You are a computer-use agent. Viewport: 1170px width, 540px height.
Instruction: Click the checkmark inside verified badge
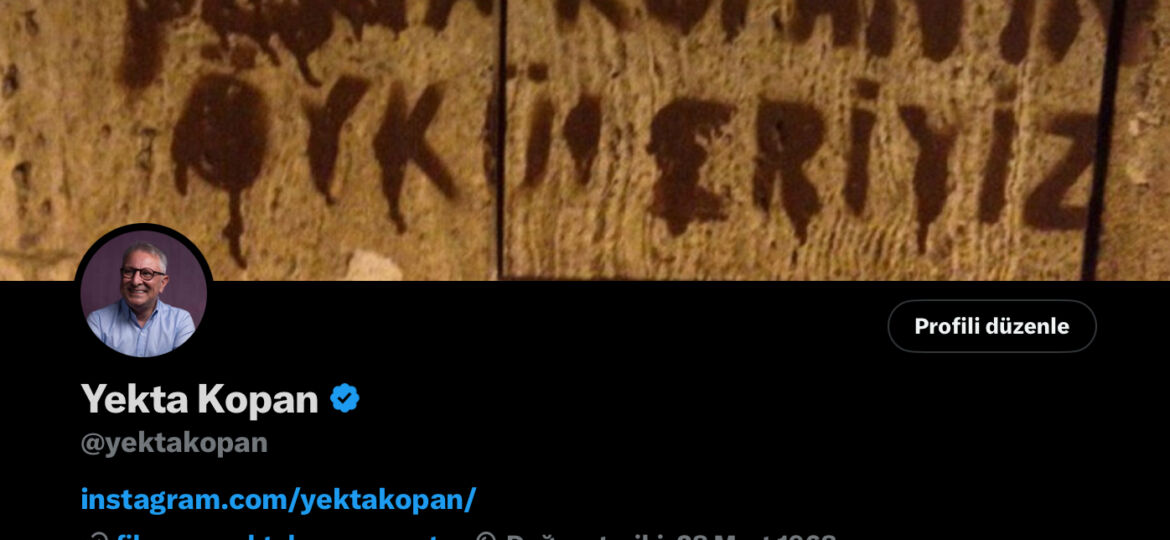coord(345,398)
